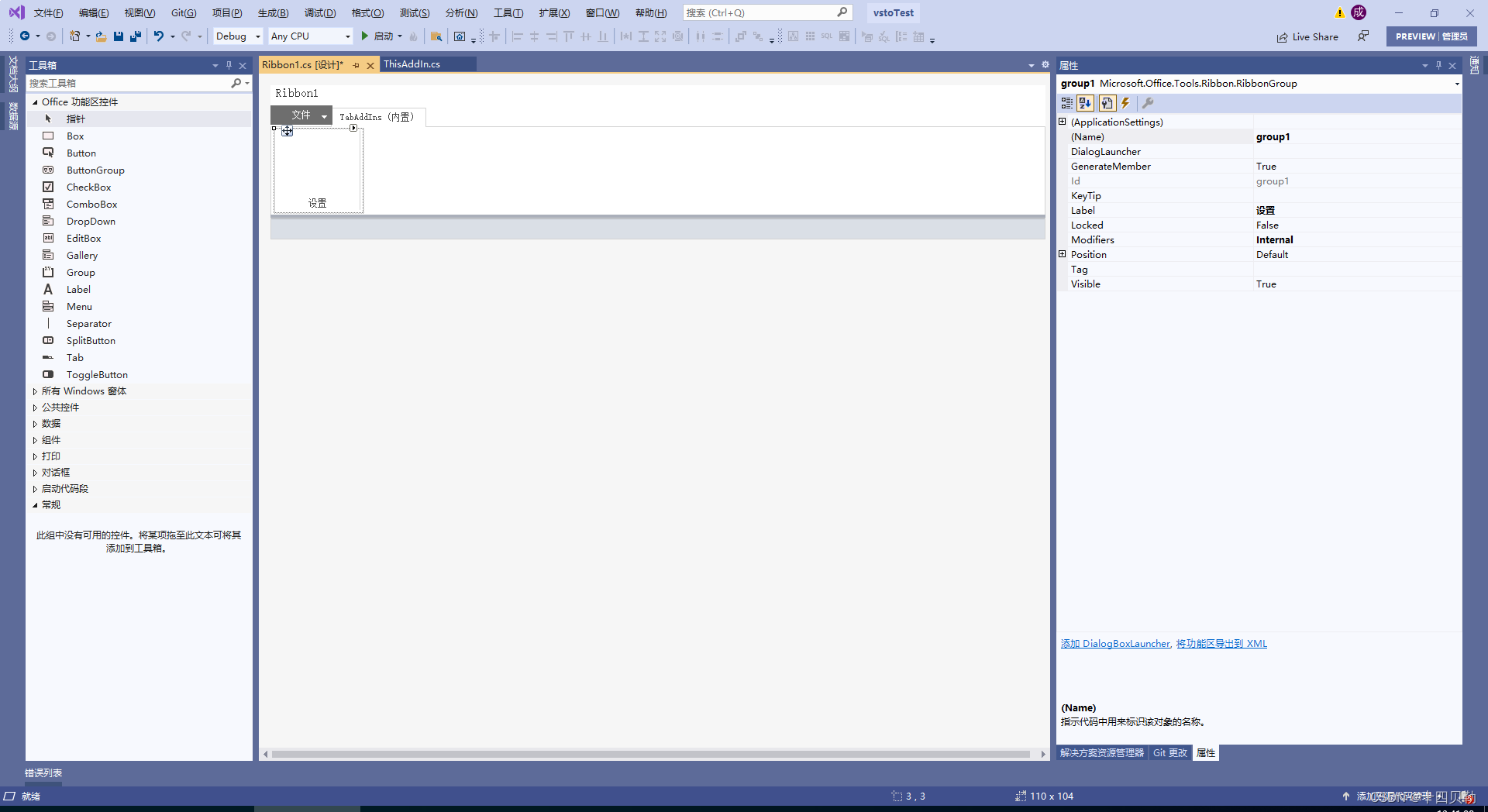Expand the 对话框 toolbox section
This screenshot has width=1488, height=812.
coord(35,473)
